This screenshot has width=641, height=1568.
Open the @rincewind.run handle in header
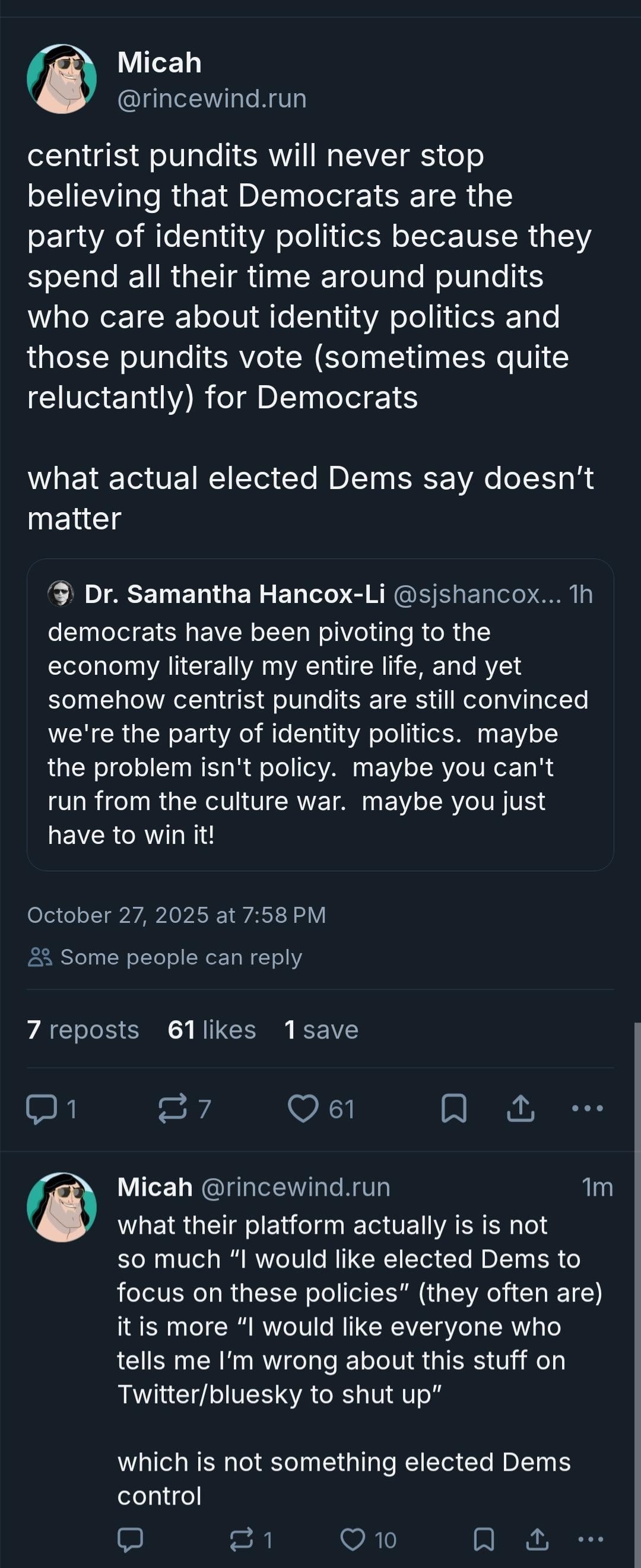click(212, 99)
